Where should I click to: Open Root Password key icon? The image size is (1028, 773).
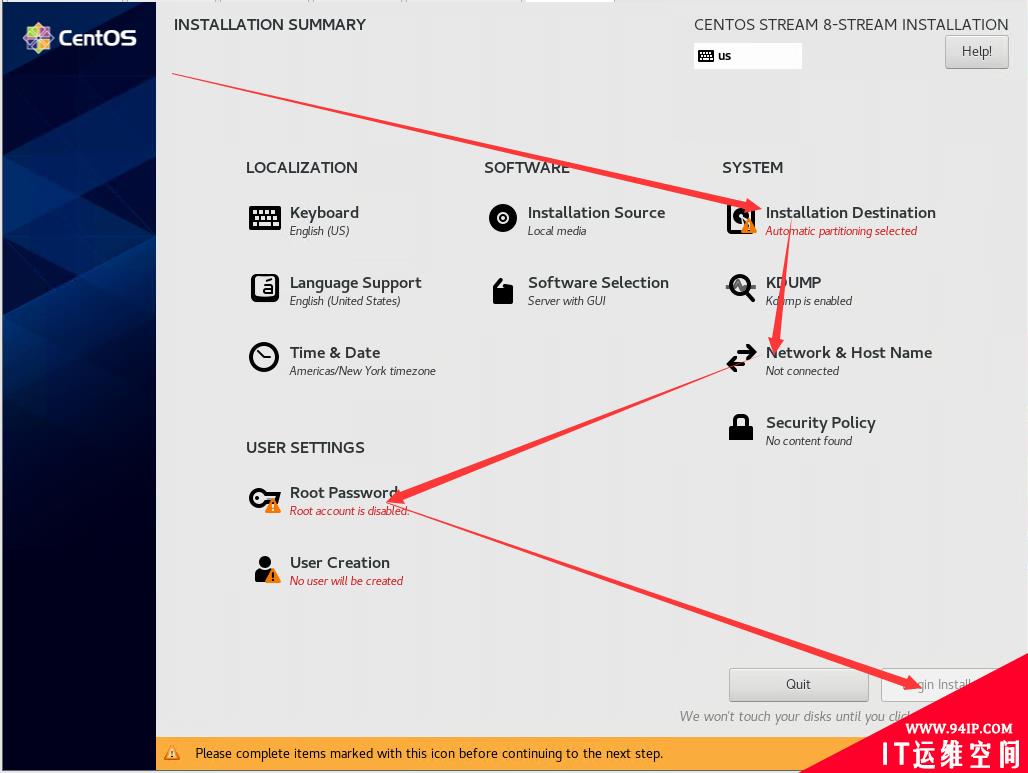click(x=265, y=500)
